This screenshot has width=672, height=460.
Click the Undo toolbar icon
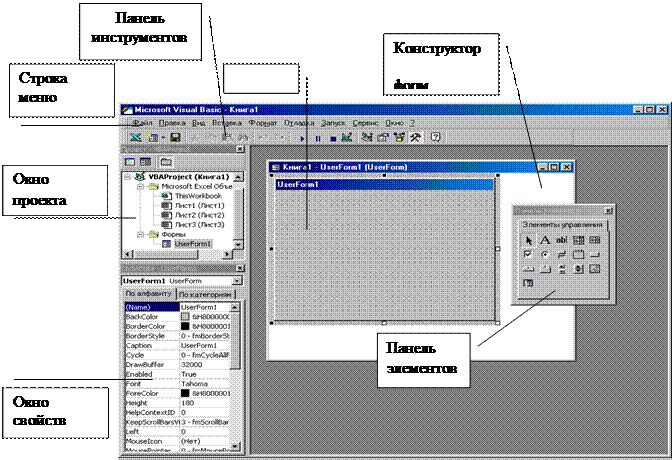[x=264, y=137]
